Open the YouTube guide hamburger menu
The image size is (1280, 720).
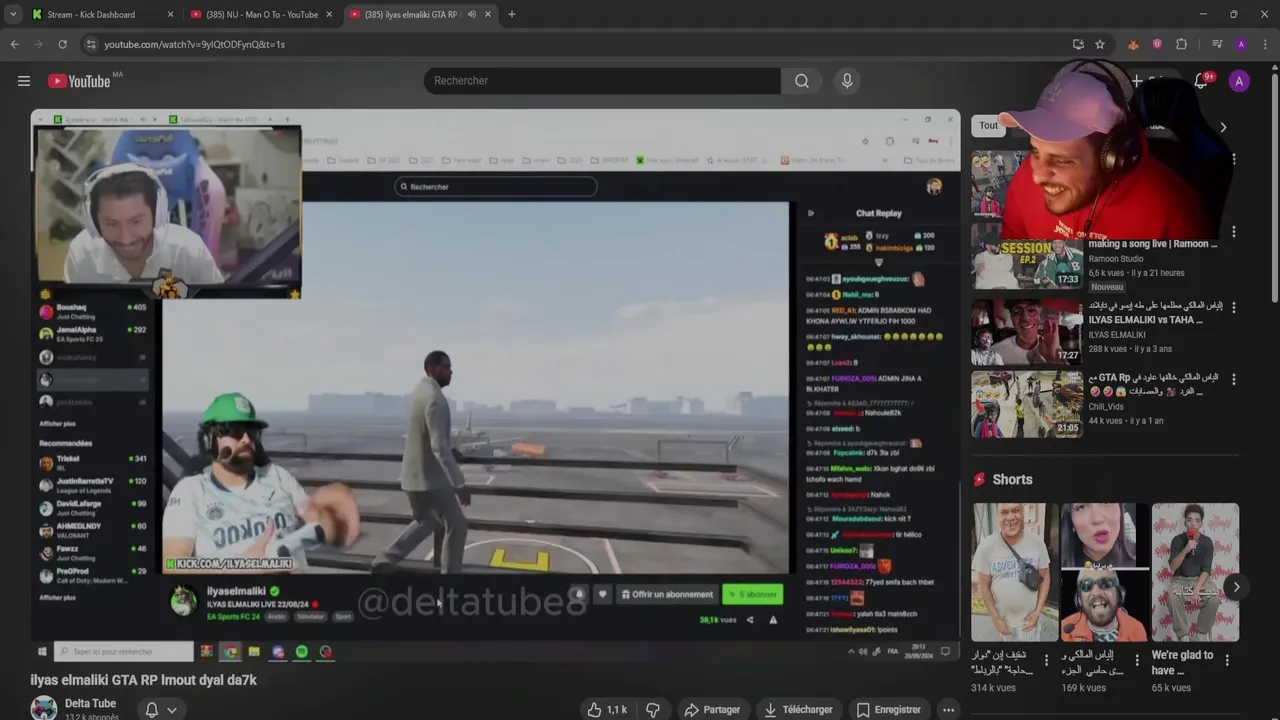pos(24,81)
